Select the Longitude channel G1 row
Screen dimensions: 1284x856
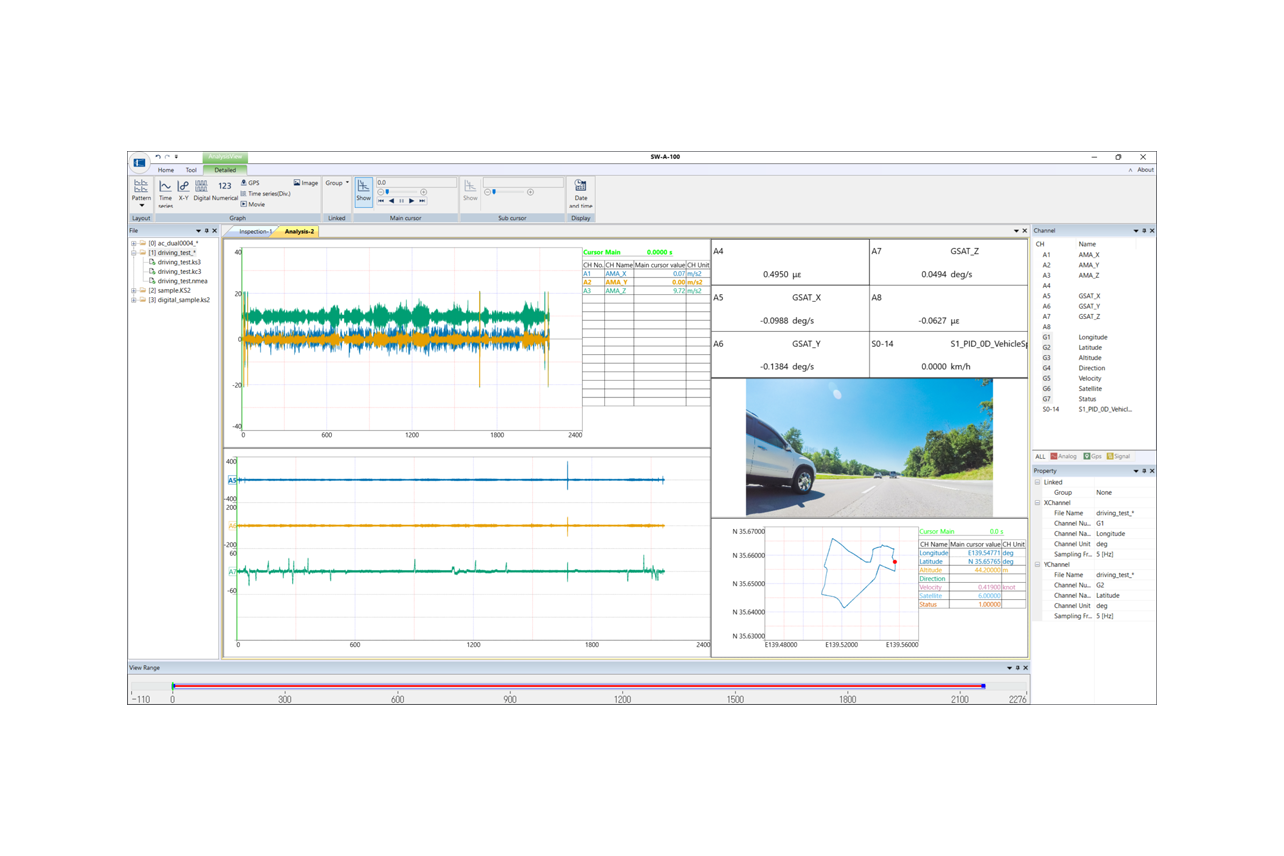[x=1093, y=337]
